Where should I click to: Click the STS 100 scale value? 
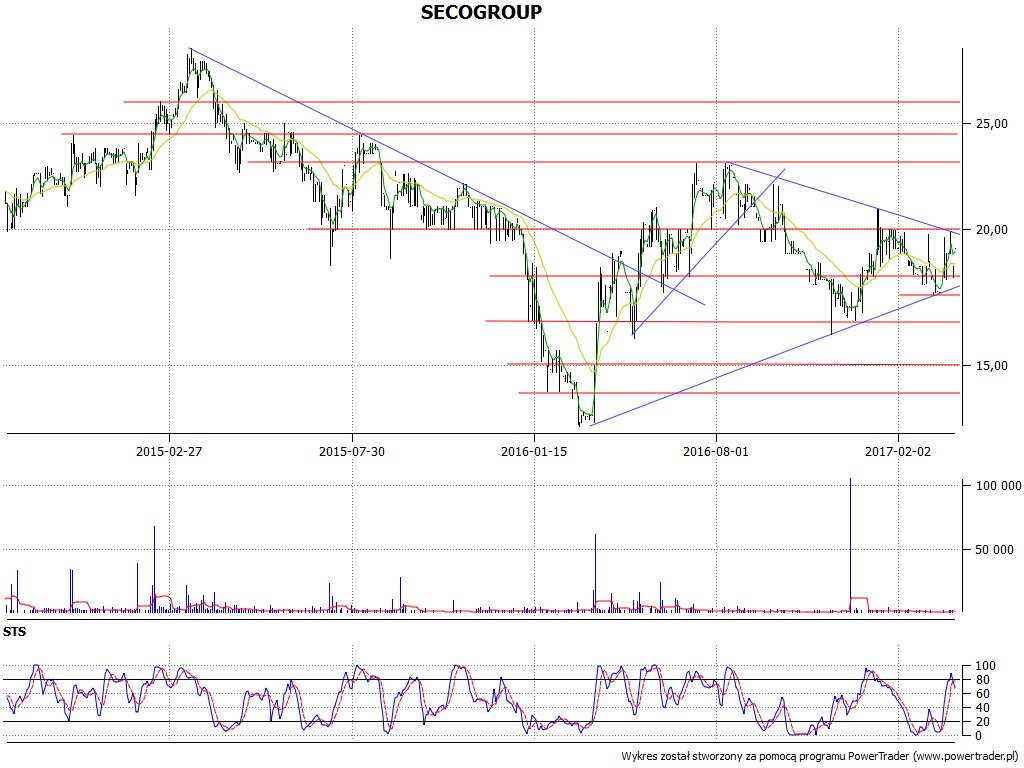pyautogui.click(x=985, y=666)
